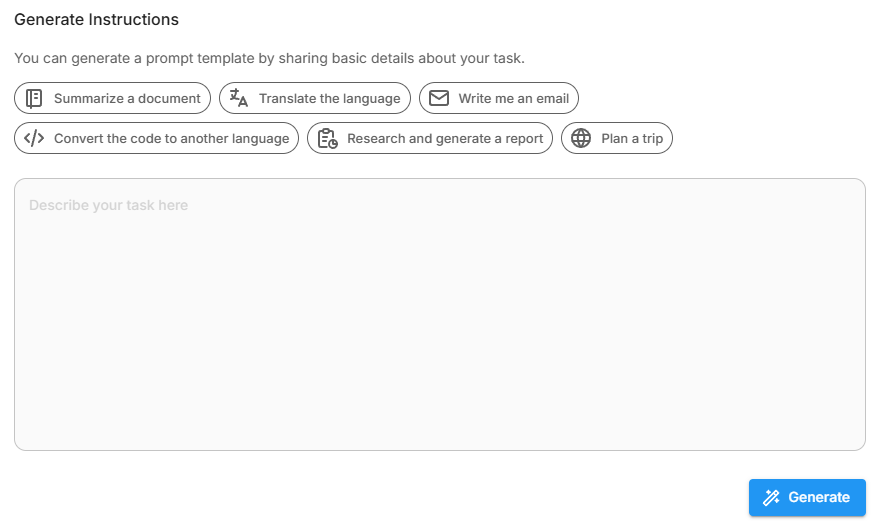Click the 'Generate Instructions' heading
The width and height of the screenshot is (877, 521).
pyautogui.click(x=96, y=19)
